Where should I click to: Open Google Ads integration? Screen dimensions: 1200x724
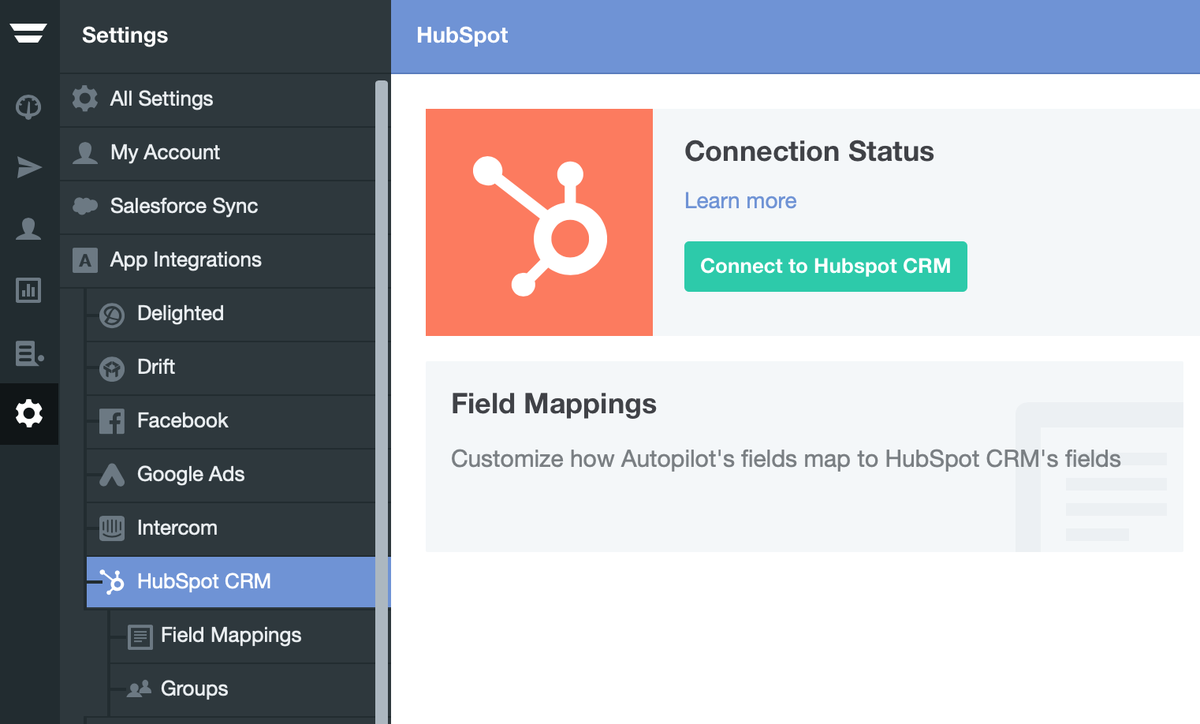coord(190,475)
